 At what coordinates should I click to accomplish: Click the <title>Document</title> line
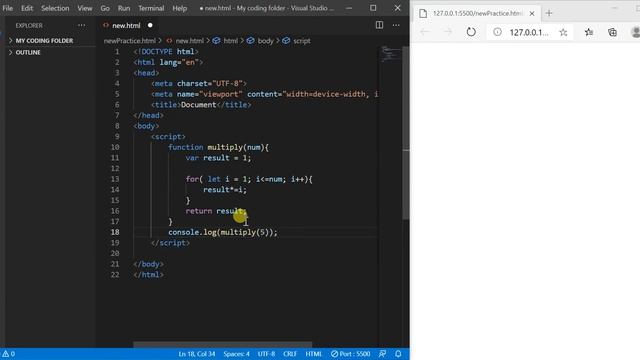click(x=201, y=105)
